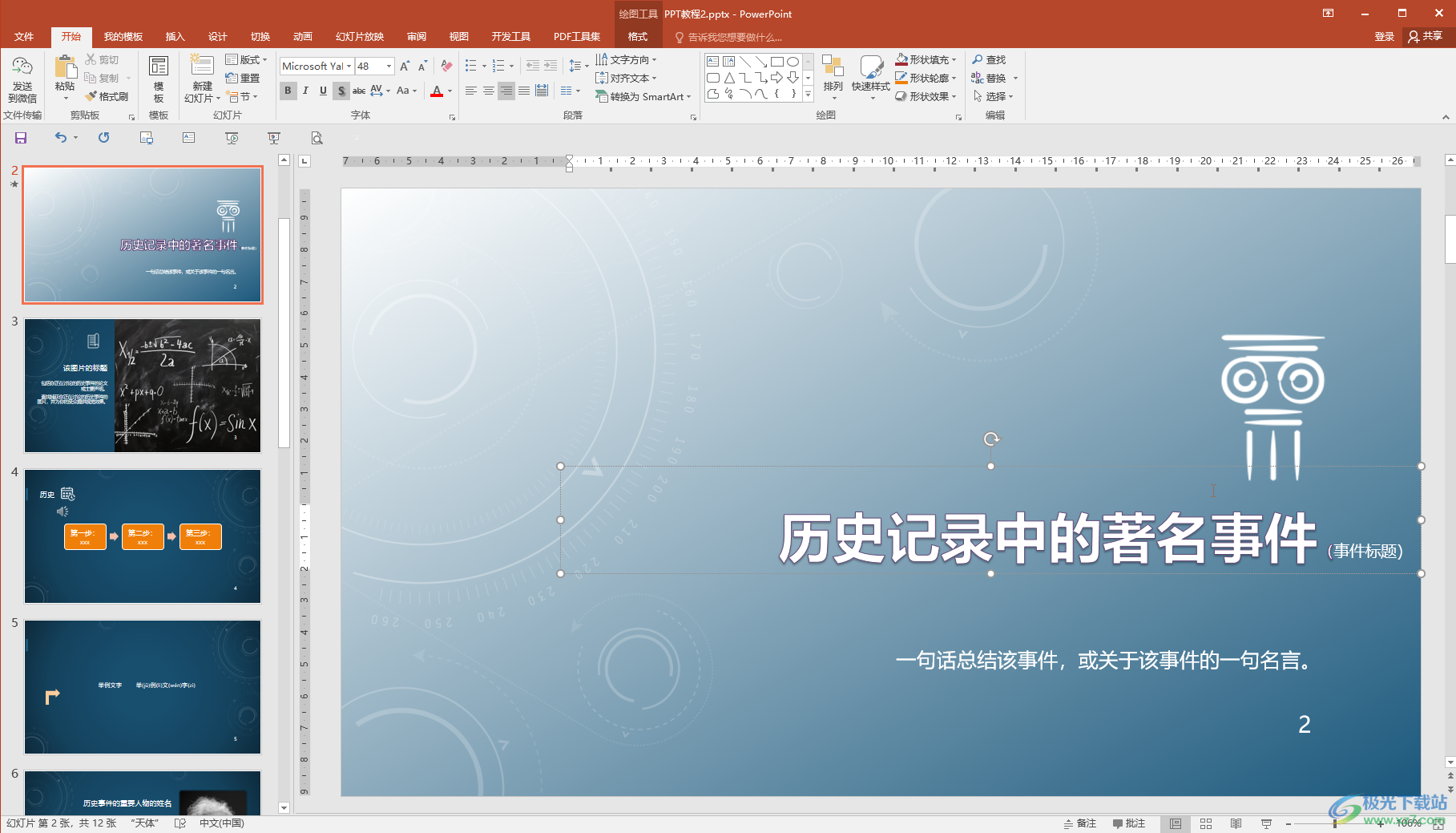
Task: Switch to the Format (格式) tab
Action: click(x=638, y=37)
